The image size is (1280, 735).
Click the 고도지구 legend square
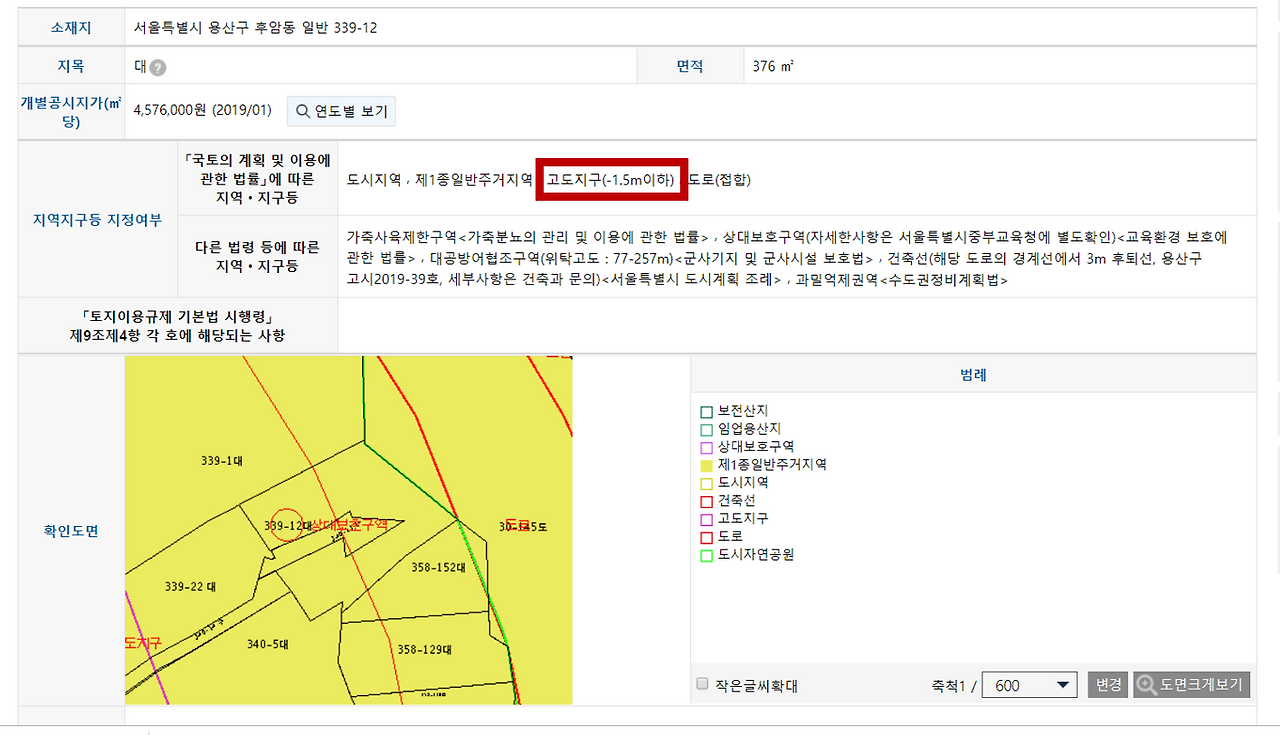tap(706, 518)
